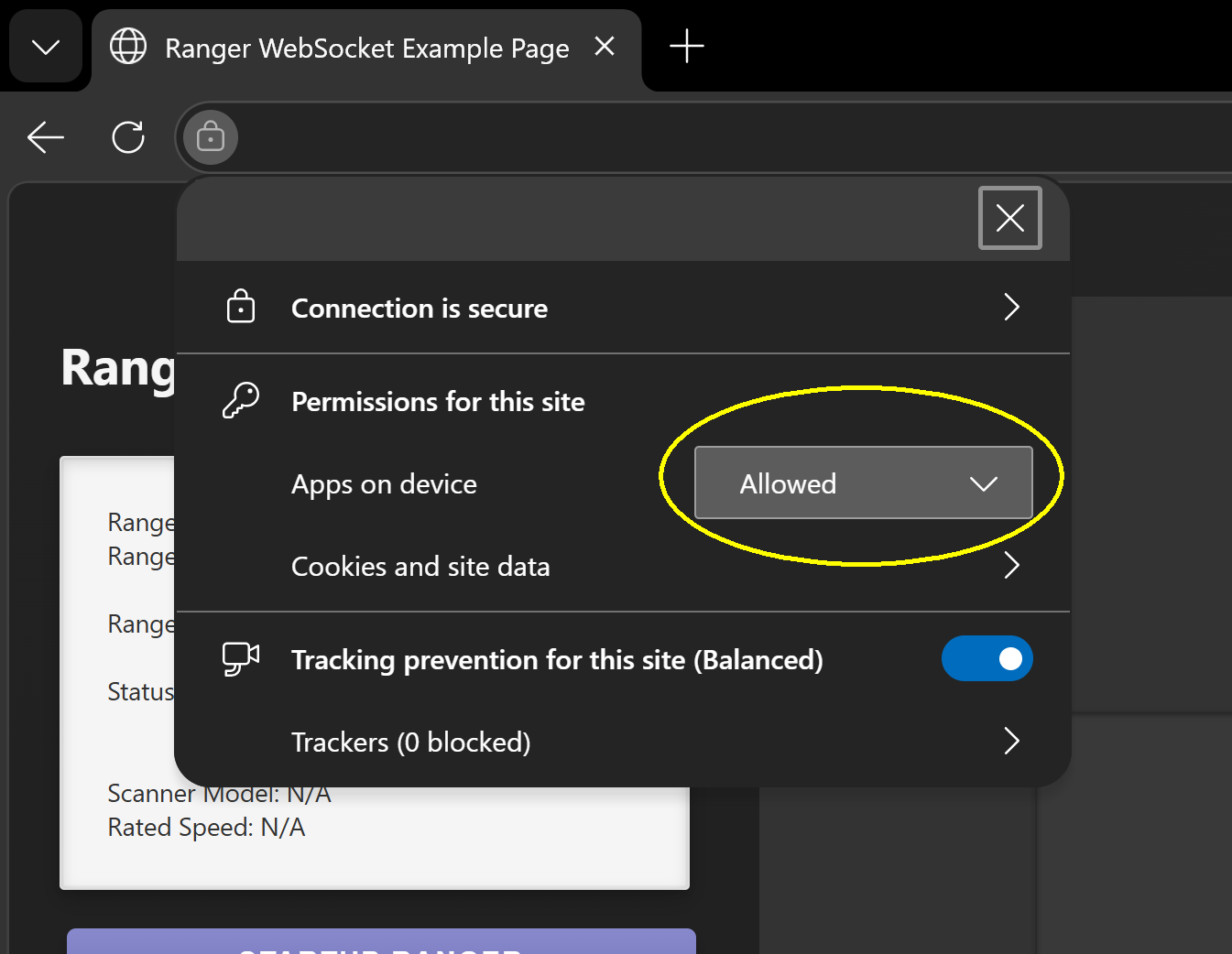Select the Ranger WebSocket Example Page tab
Image resolution: width=1232 pixels, height=954 pixels.
coord(366,48)
